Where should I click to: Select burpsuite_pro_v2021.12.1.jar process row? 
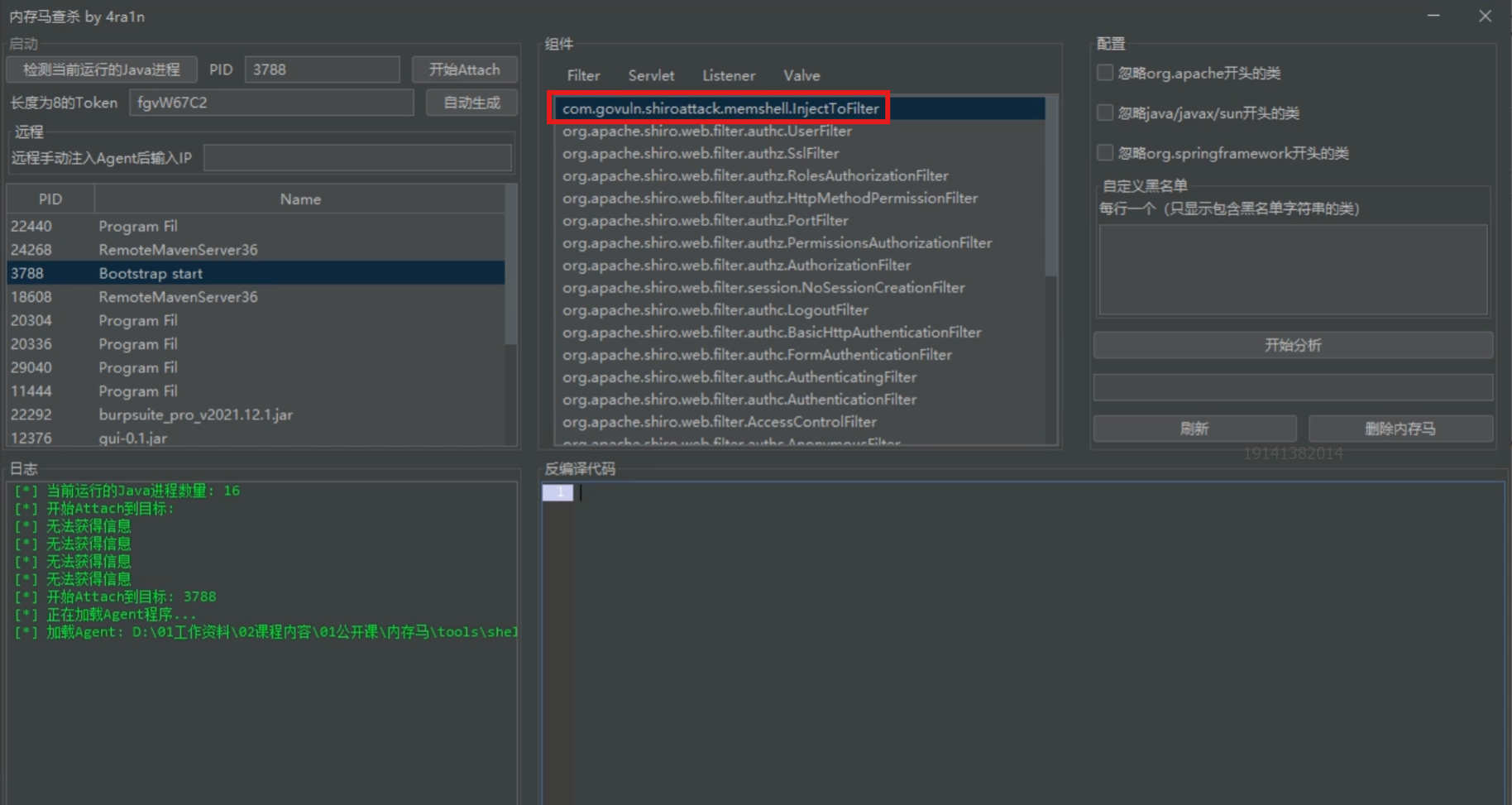click(195, 414)
